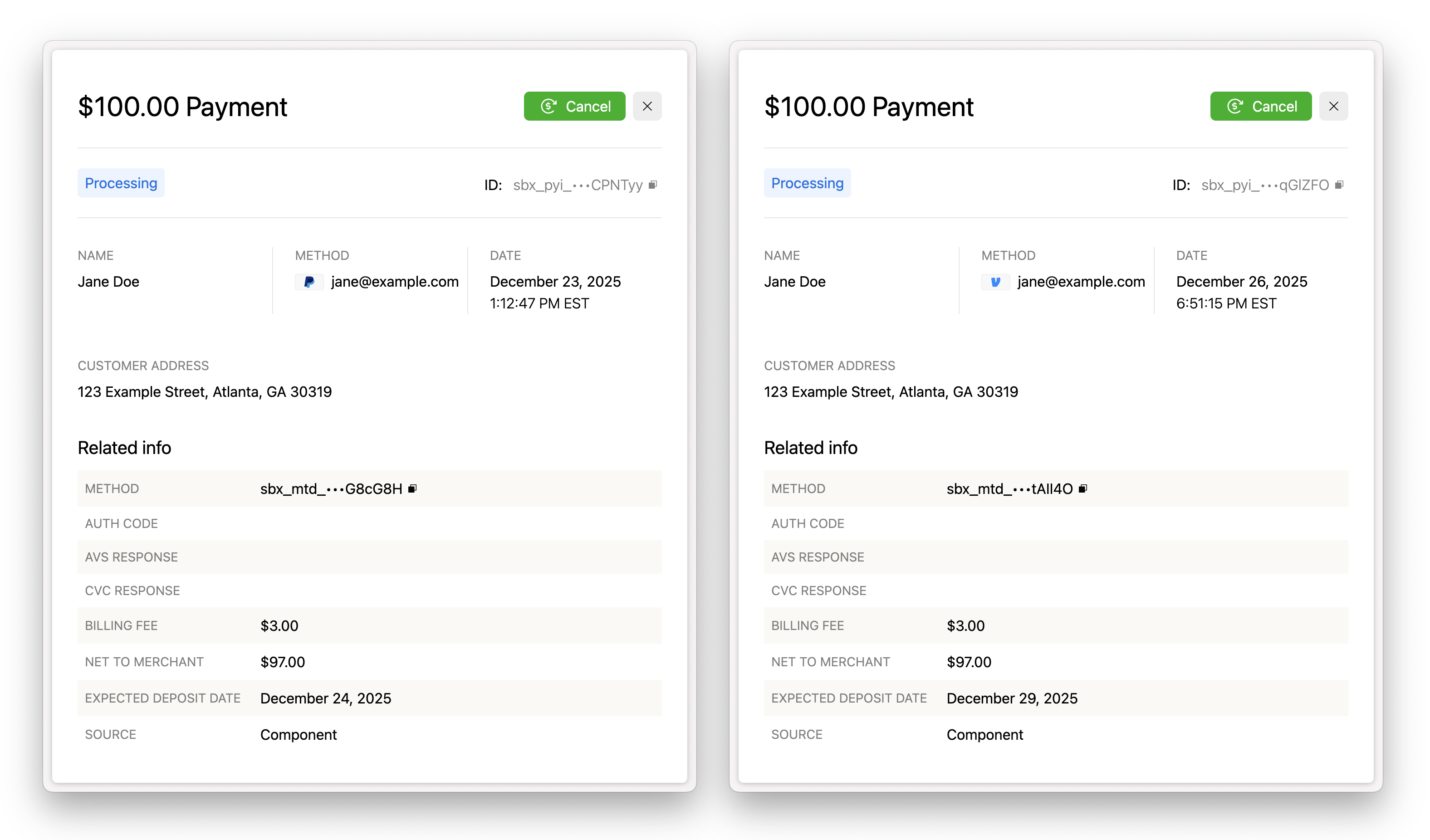Click jane@example.com in the right panel
Viewport: 1430px width, 840px height.
pos(1081,282)
